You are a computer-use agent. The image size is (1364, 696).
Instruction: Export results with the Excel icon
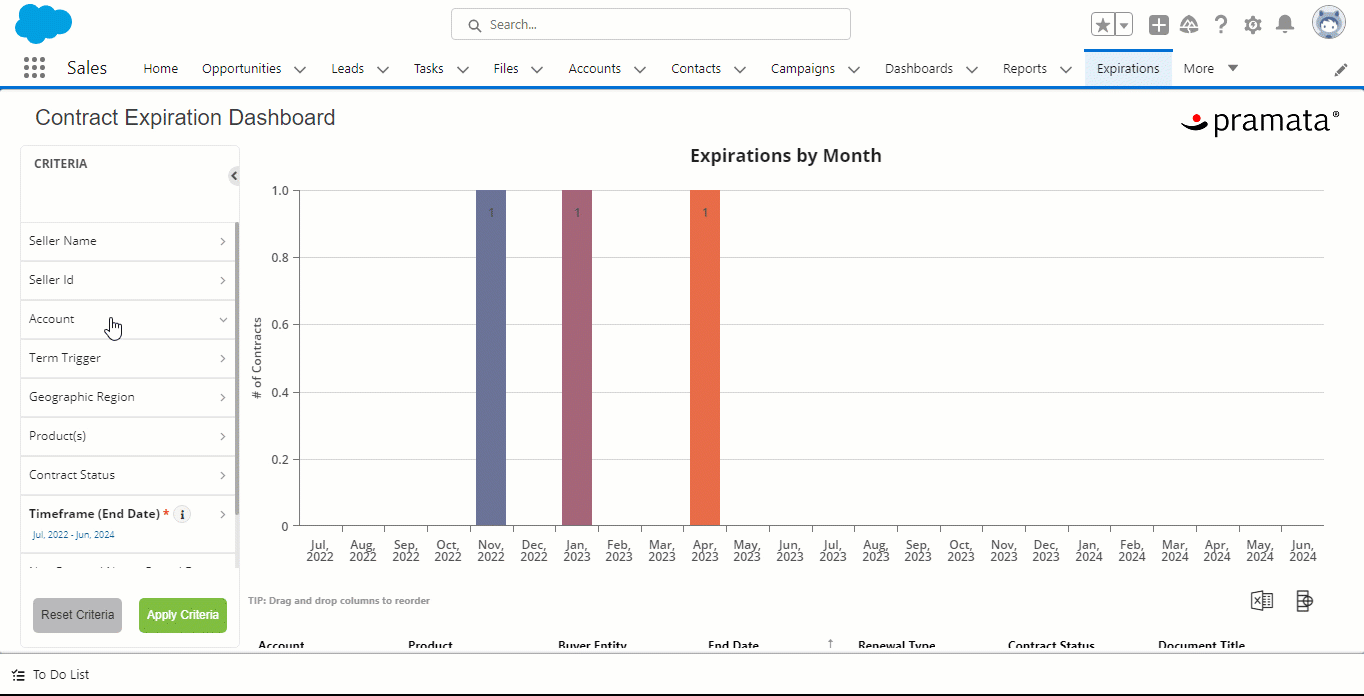(x=1262, y=600)
